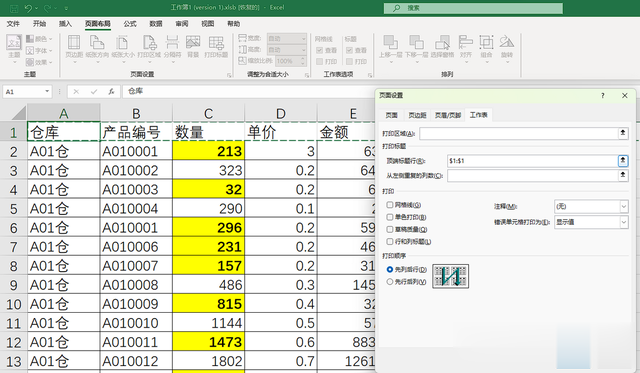Viewport: 640px width, 373px height.
Task: Switch to 页面 tab in dialog
Action: coord(391,115)
